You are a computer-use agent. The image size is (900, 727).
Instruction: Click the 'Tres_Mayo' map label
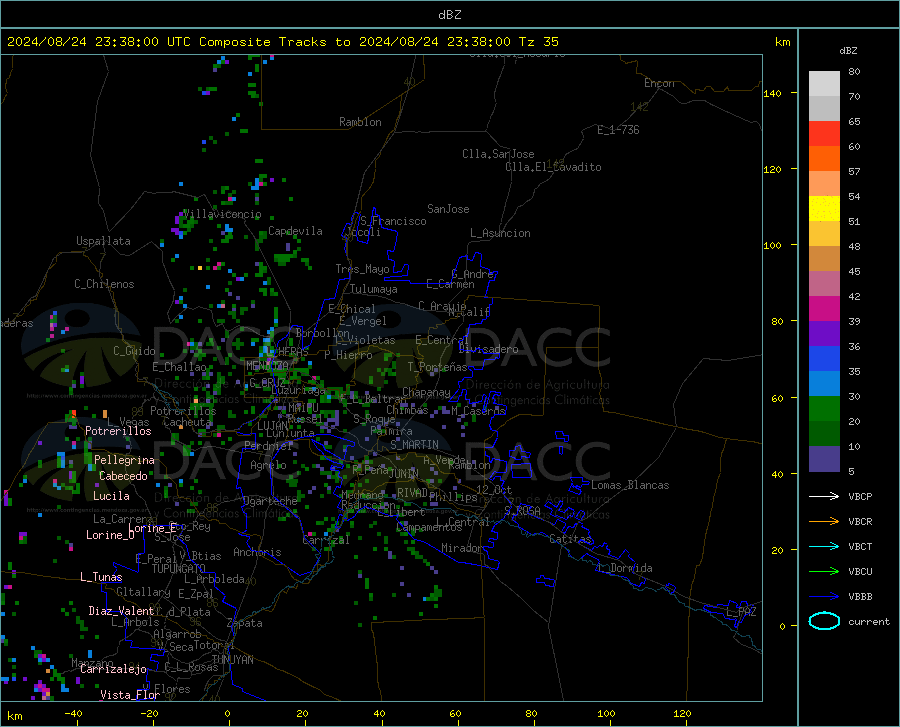[362, 269]
